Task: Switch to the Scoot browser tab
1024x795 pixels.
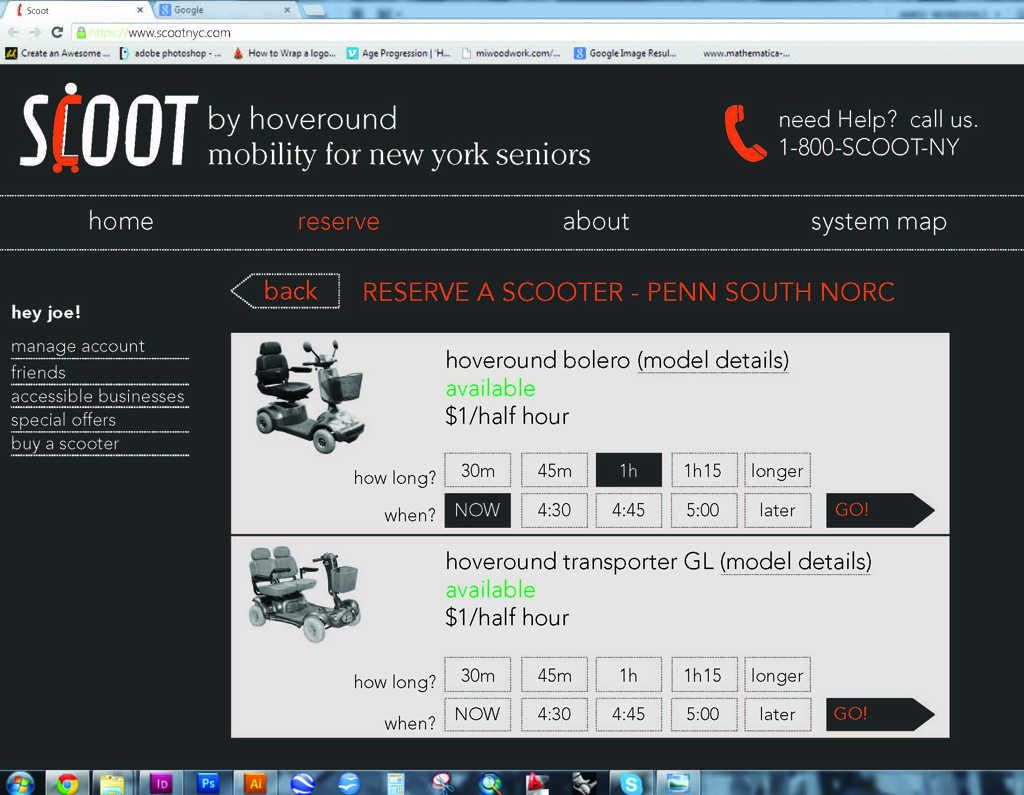Action: [78, 10]
